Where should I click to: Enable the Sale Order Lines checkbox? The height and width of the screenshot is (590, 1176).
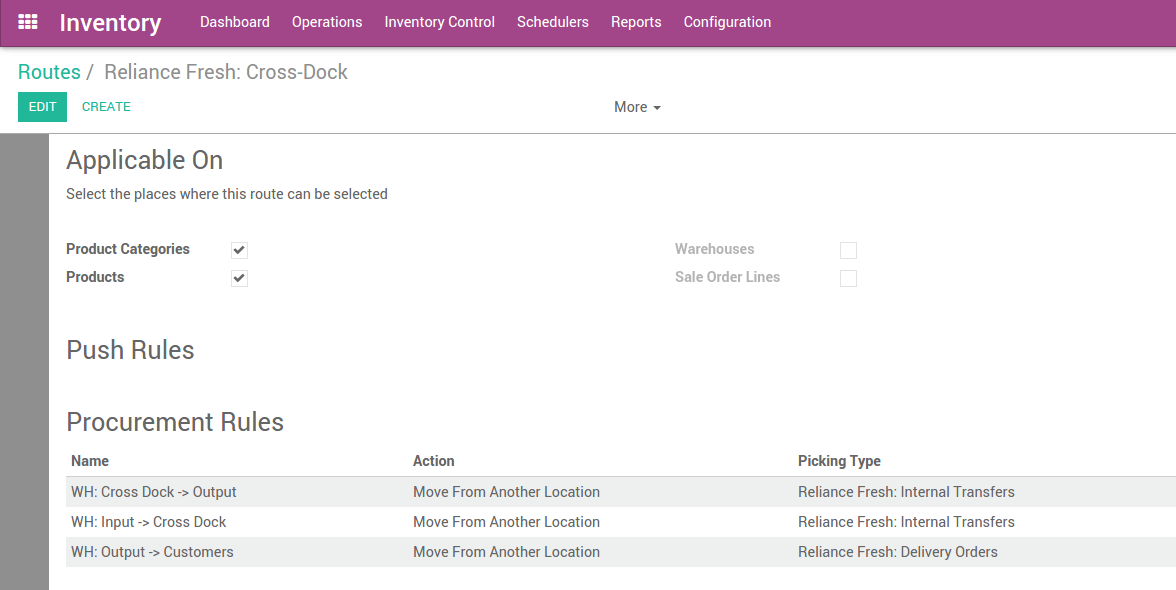click(x=848, y=277)
